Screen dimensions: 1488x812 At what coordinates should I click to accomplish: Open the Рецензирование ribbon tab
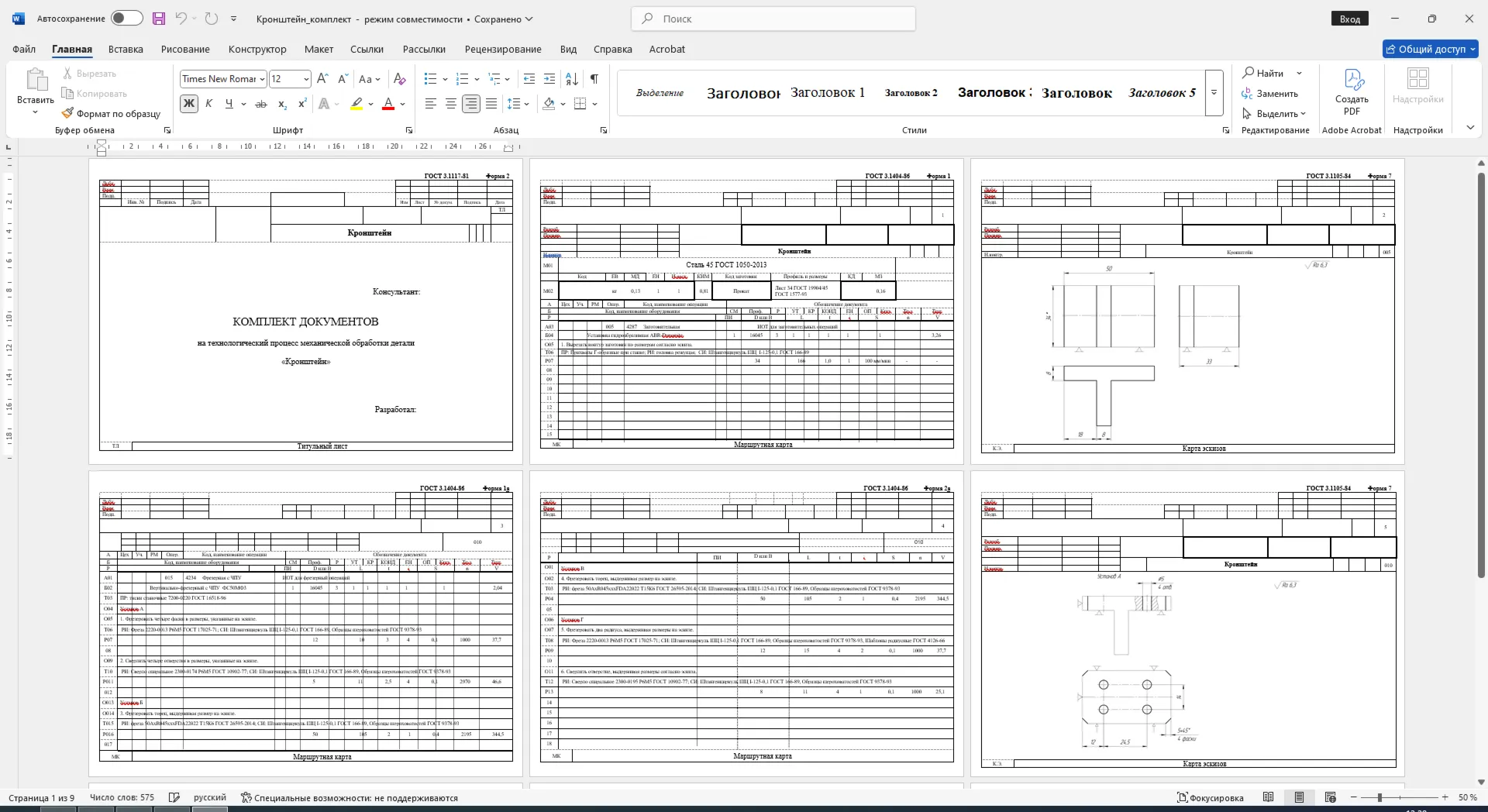tap(503, 49)
